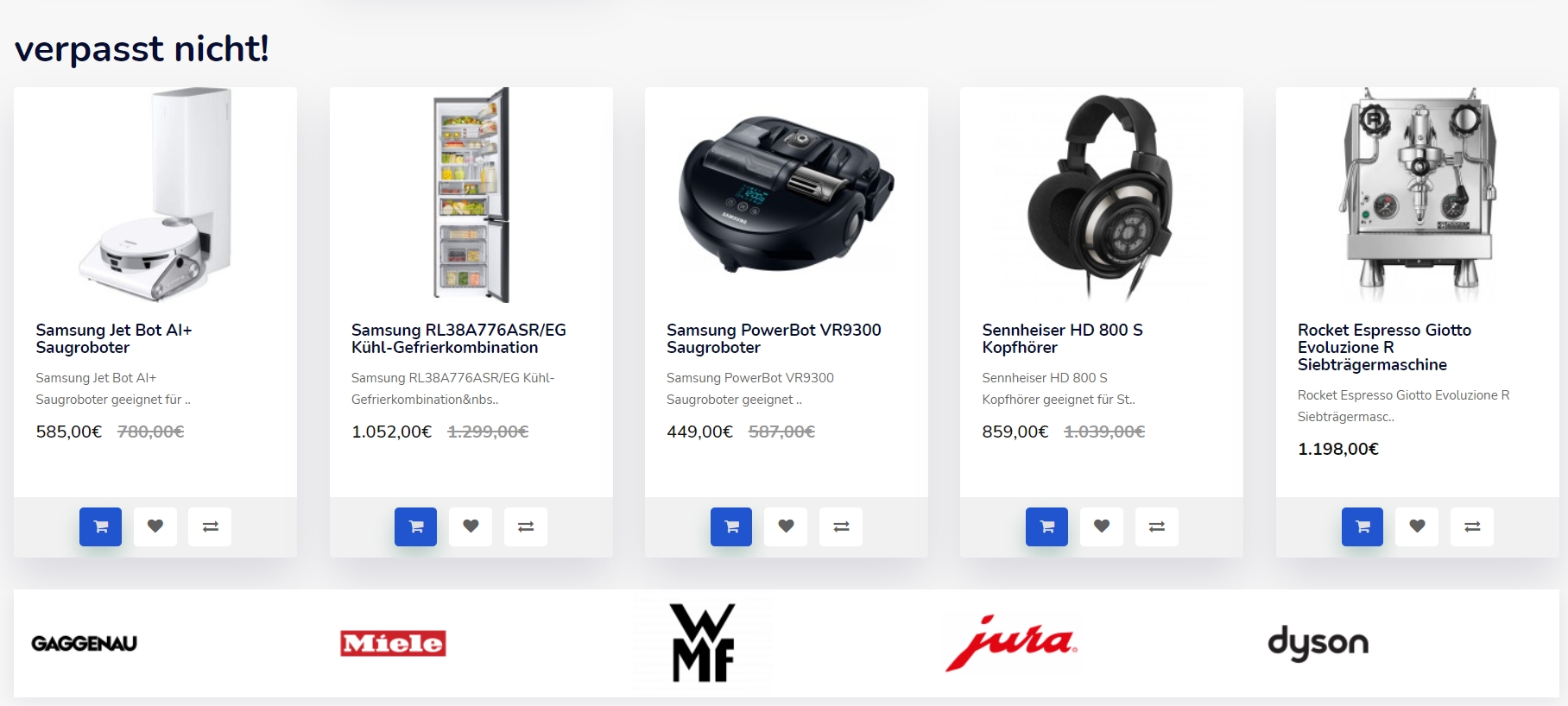Open the Gaggenau brand logo

pyautogui.click(x=84, y=644)
